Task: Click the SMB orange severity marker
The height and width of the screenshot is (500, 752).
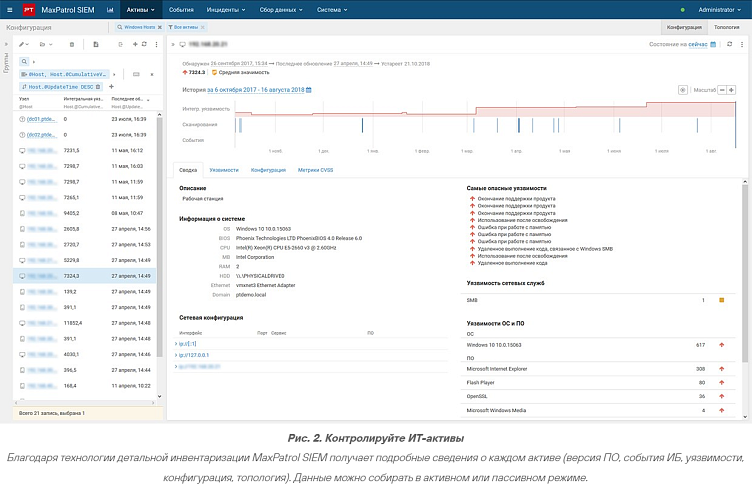Action: pyautogui.click(x=721, y=300)
